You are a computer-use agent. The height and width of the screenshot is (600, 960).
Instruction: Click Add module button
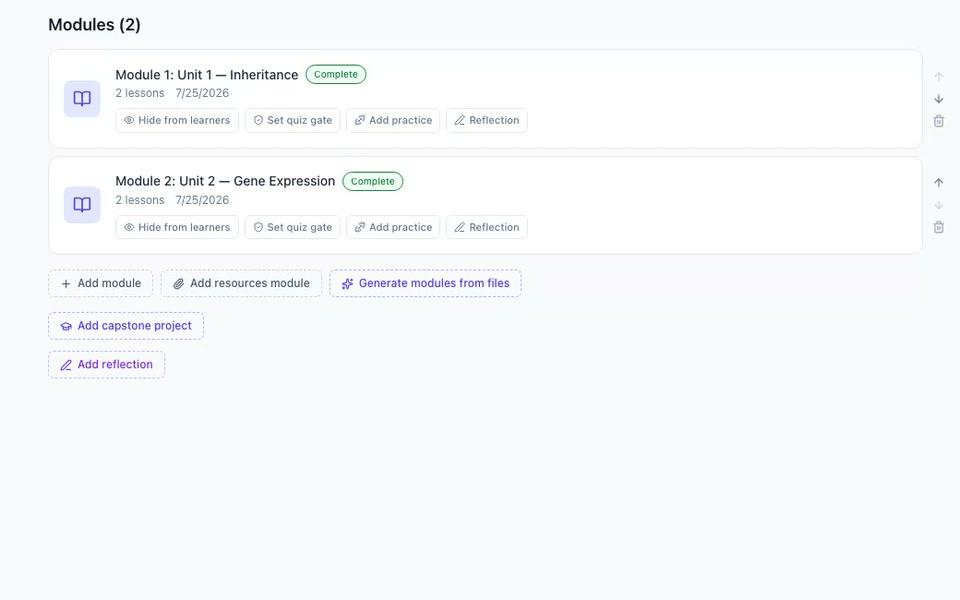click(100, 283)
